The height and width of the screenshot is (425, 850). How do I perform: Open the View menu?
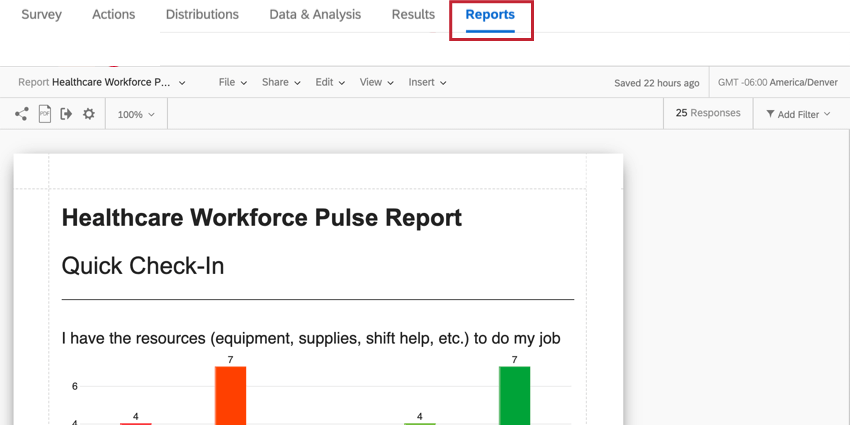point(376,82)
